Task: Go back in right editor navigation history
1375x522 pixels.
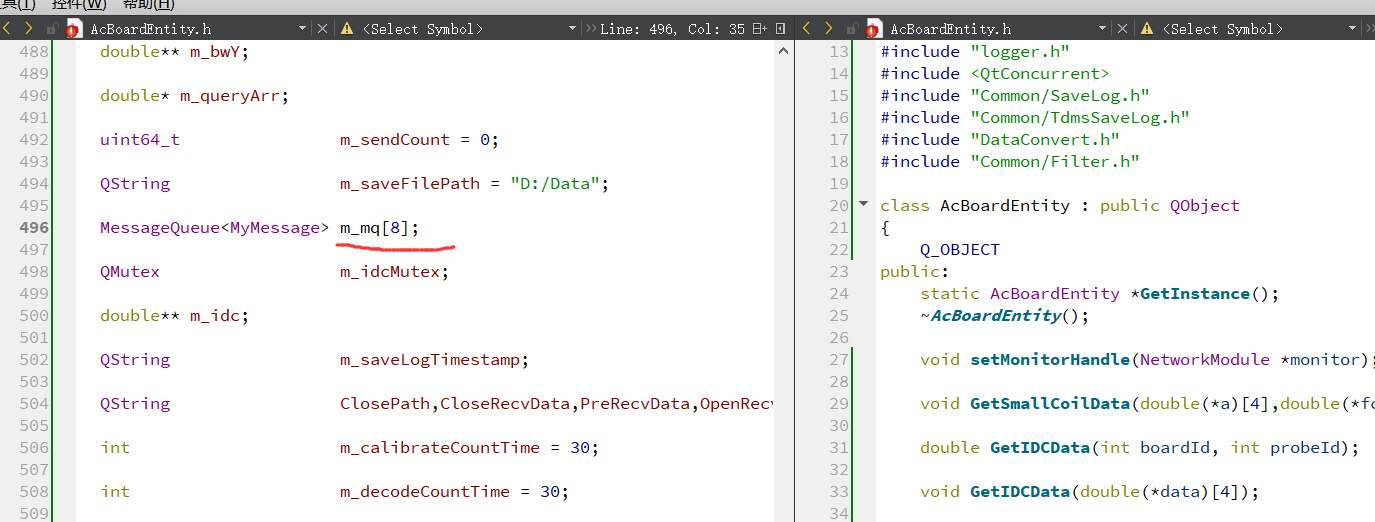Action: click(806, 29)
